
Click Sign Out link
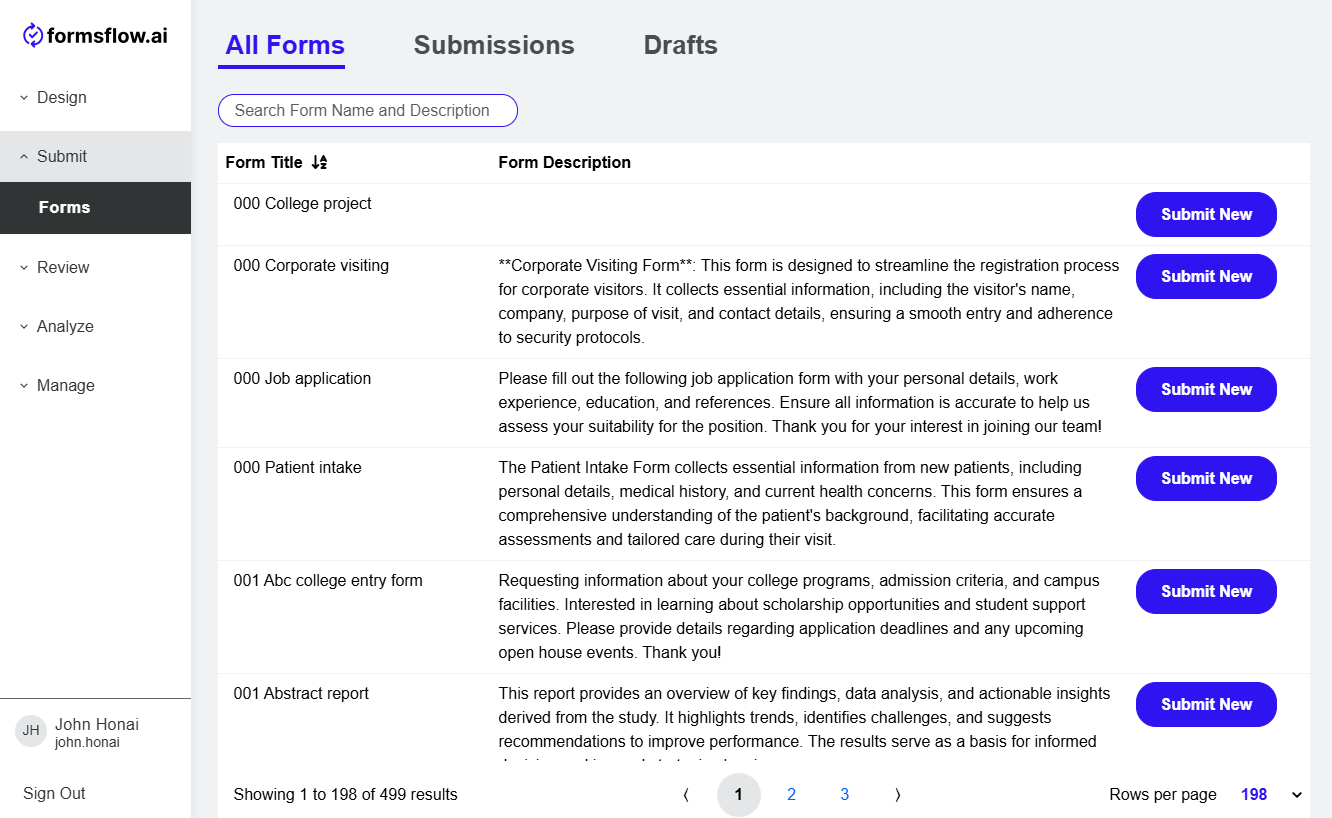[54, 793]
